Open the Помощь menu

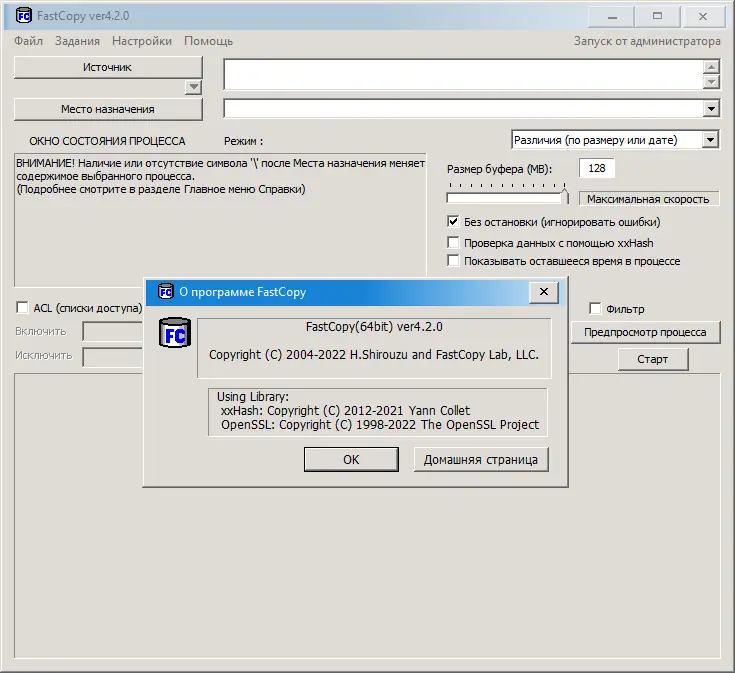[208, 41]
